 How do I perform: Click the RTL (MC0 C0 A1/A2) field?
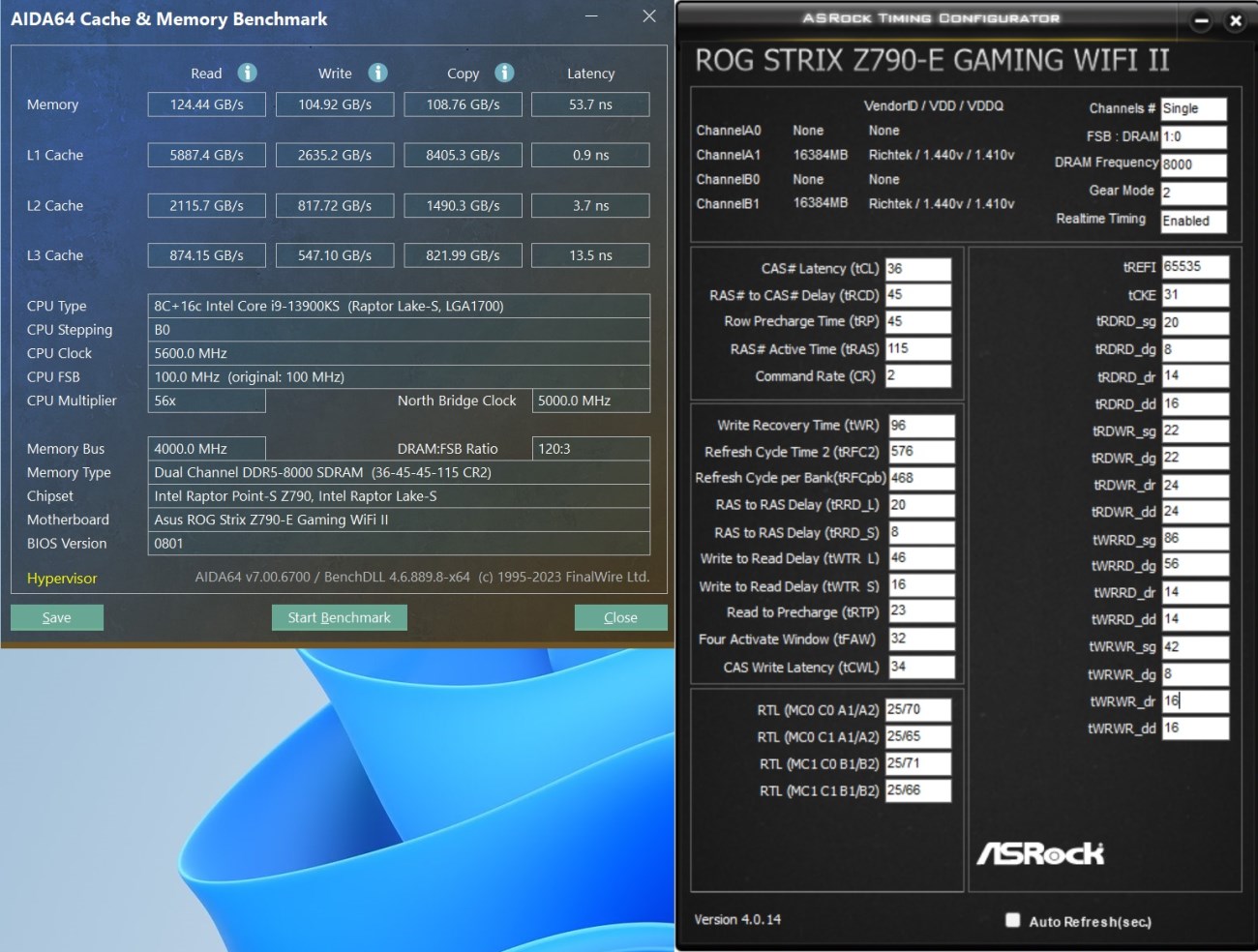click(x=918, y=709)
